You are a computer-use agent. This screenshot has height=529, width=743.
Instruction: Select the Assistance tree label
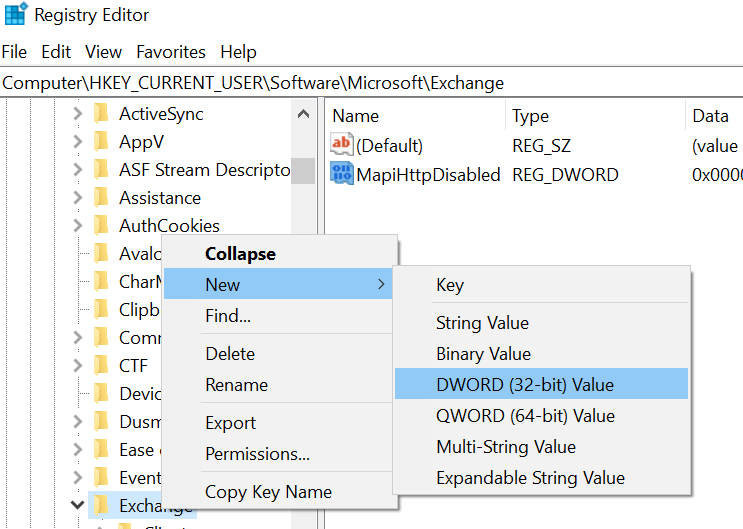(160, 198)
